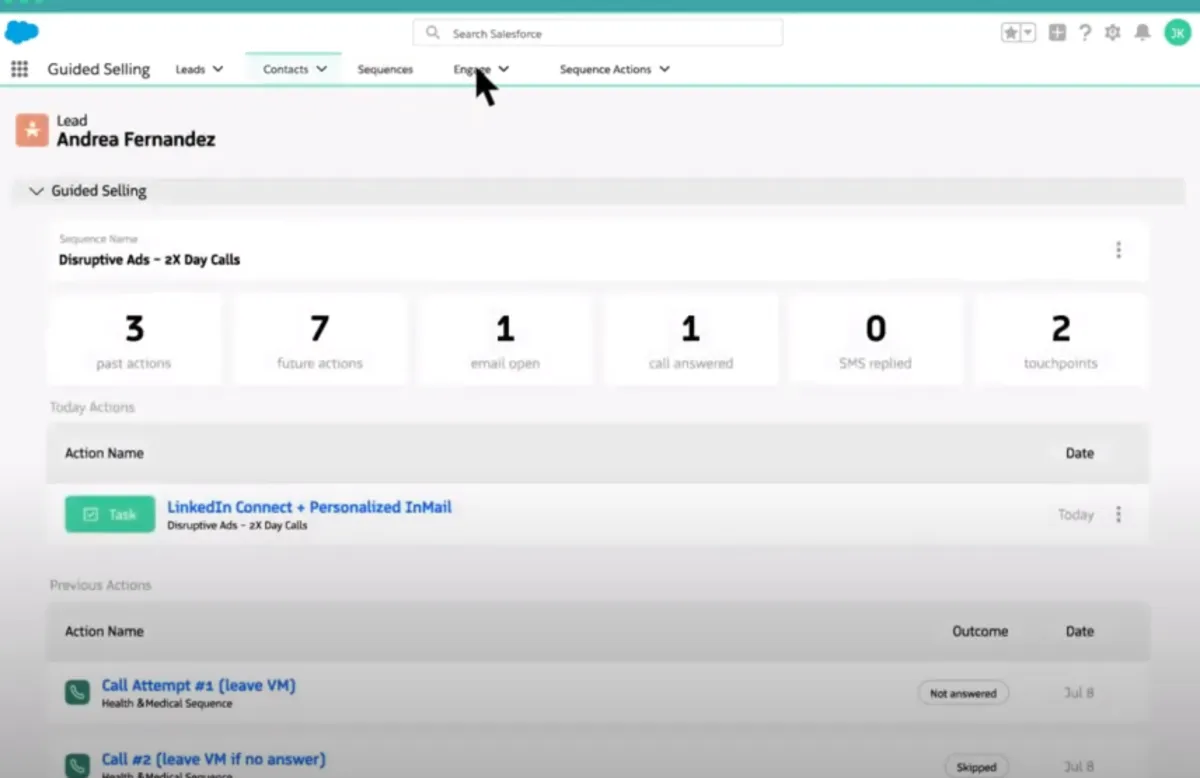Click the Skipped outcome badge
Image resolution: width=1200 pixels, height=778 pixels.
click(976, 767)
